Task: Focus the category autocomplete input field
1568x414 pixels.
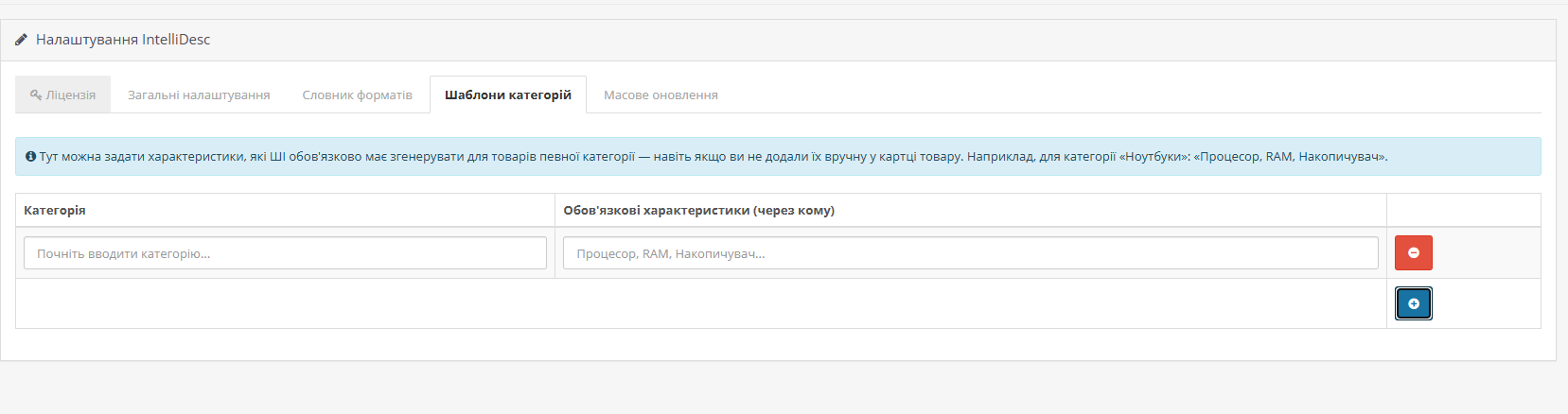Action: click(x=285, y=253)
